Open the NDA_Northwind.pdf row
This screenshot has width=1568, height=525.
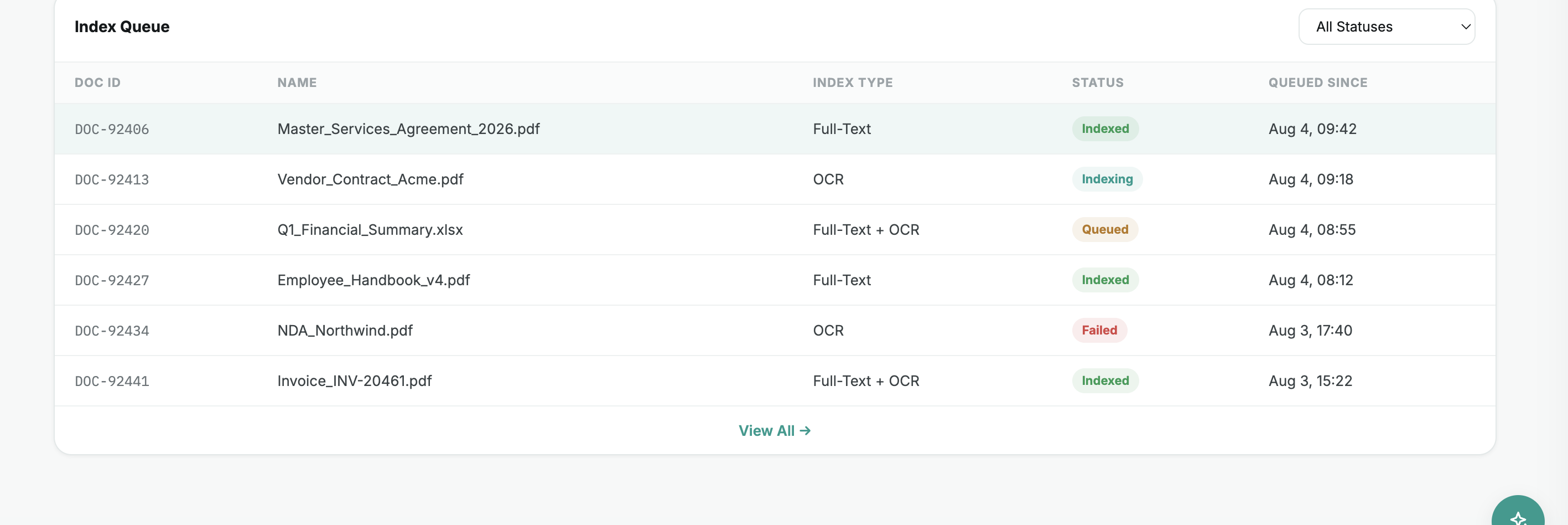(775, 330)
